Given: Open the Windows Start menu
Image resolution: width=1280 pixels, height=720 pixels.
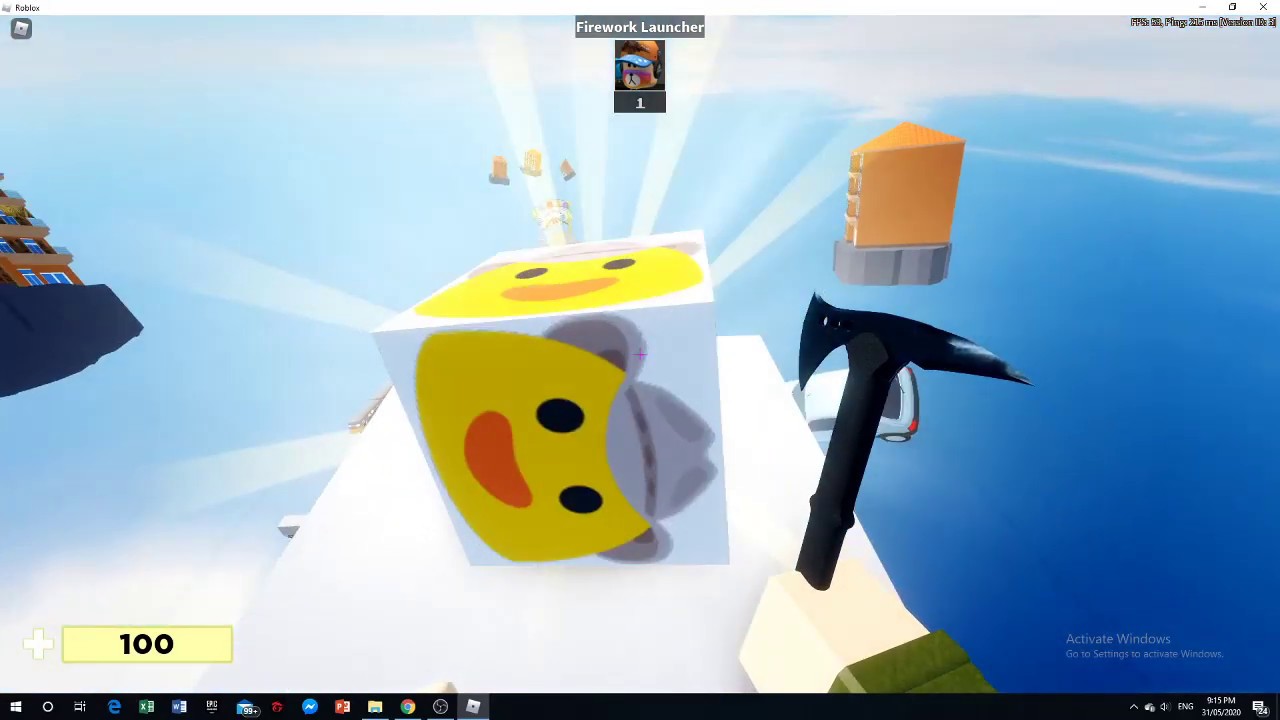Looking at the screenshot, I should tap(15, 707).
